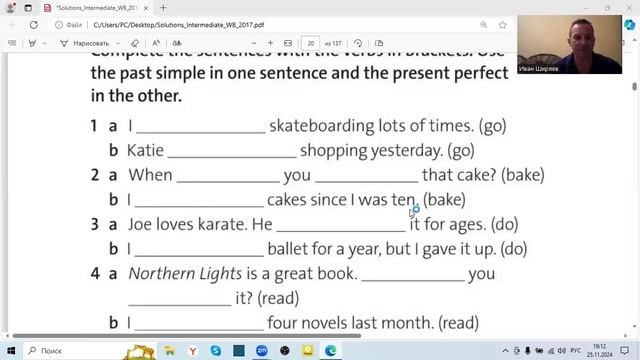Close the Solutions_Intermediate_WB tab
Image resolution: width=640 pixels, height=360 pixels.
[146, 8]
